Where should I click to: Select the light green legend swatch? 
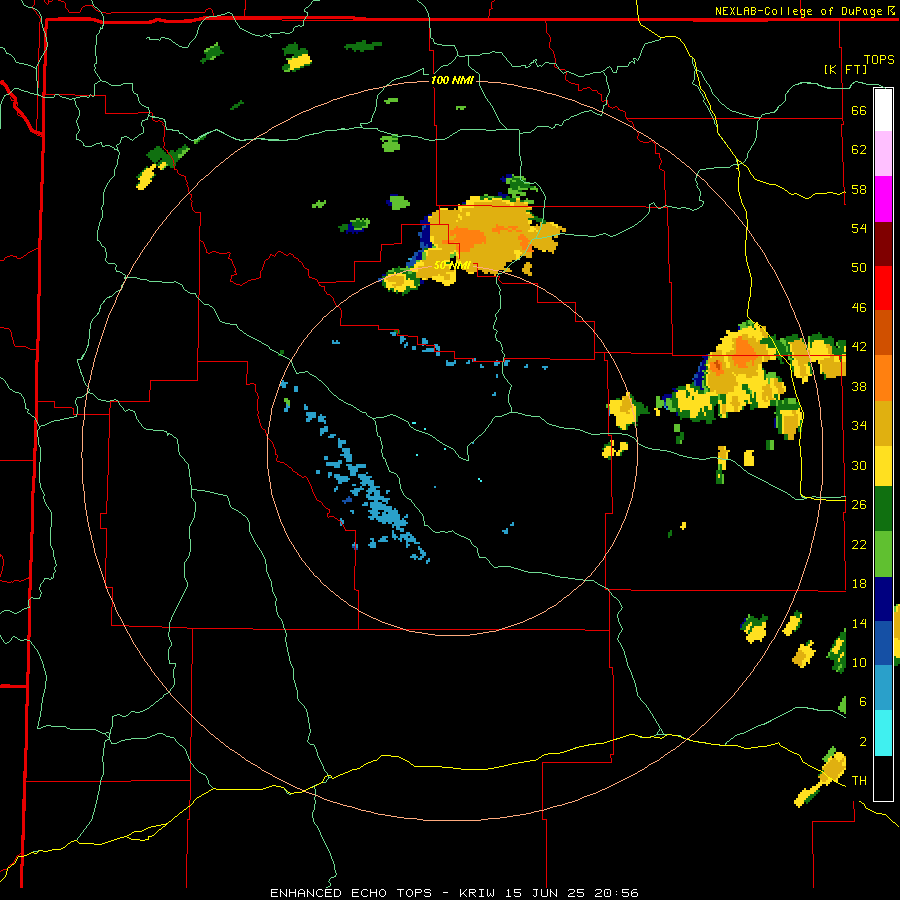[x=883, y=554]
